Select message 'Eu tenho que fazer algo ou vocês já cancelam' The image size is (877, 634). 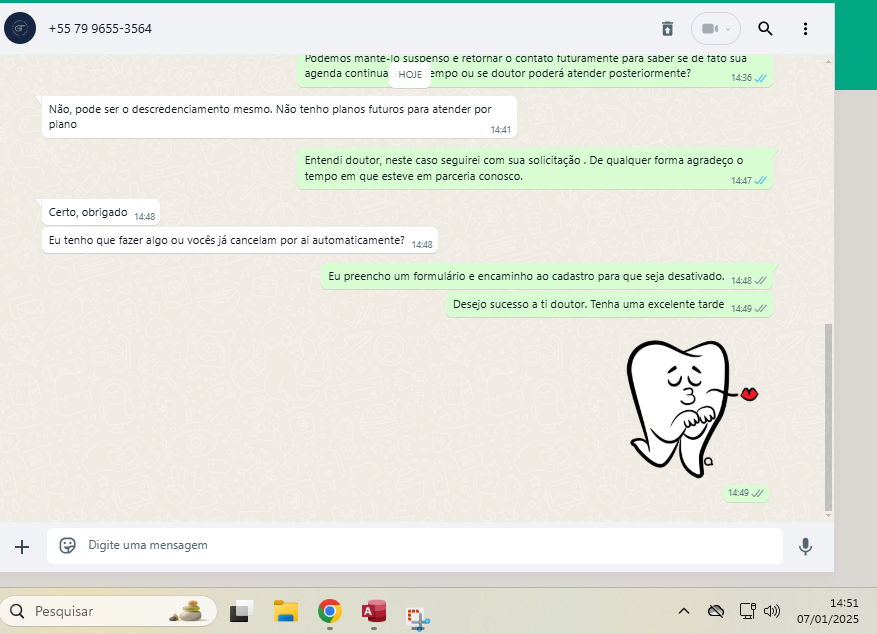240,240
